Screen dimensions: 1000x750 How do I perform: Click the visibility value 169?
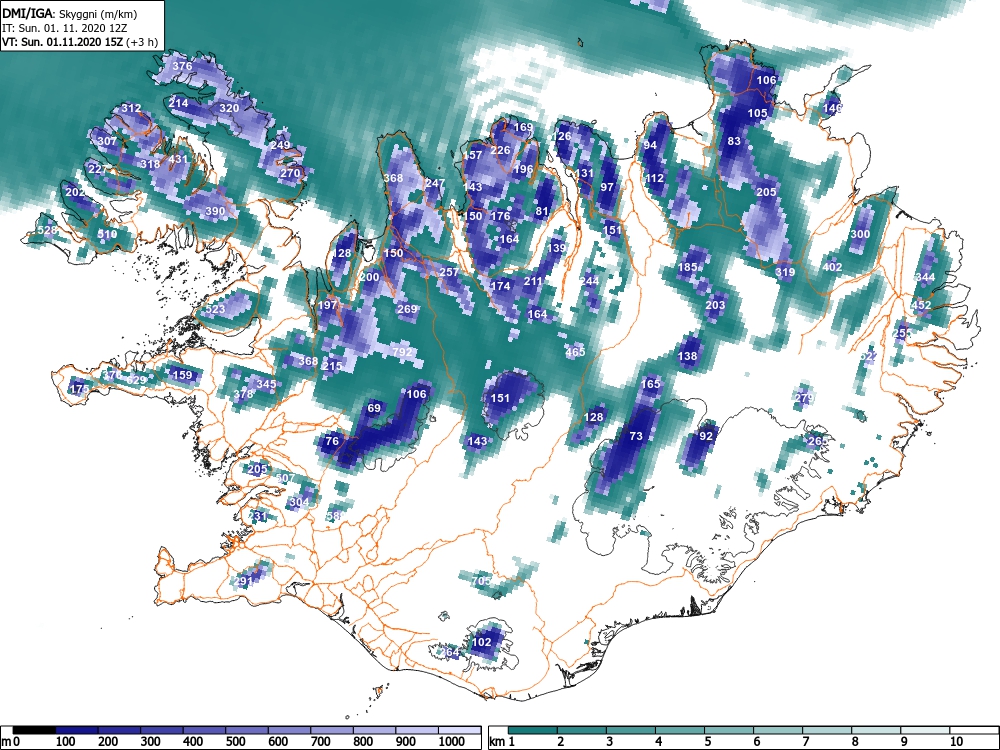[x=523, y=127]
